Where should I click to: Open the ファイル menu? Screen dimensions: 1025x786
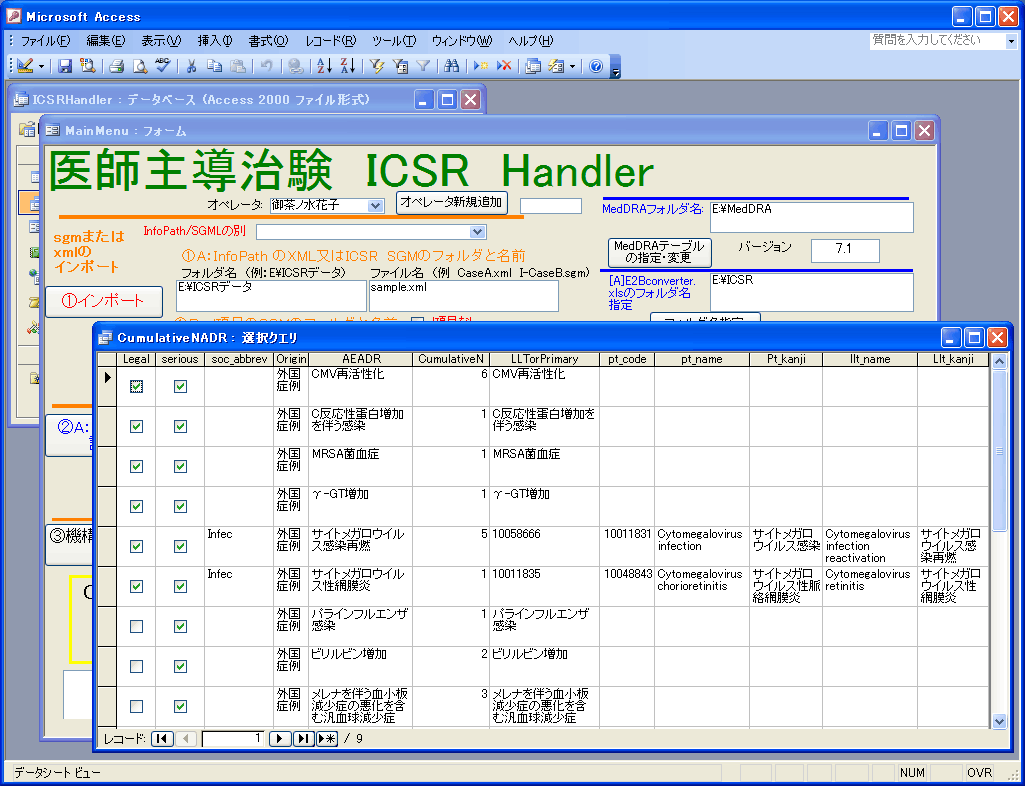point(45,41)
